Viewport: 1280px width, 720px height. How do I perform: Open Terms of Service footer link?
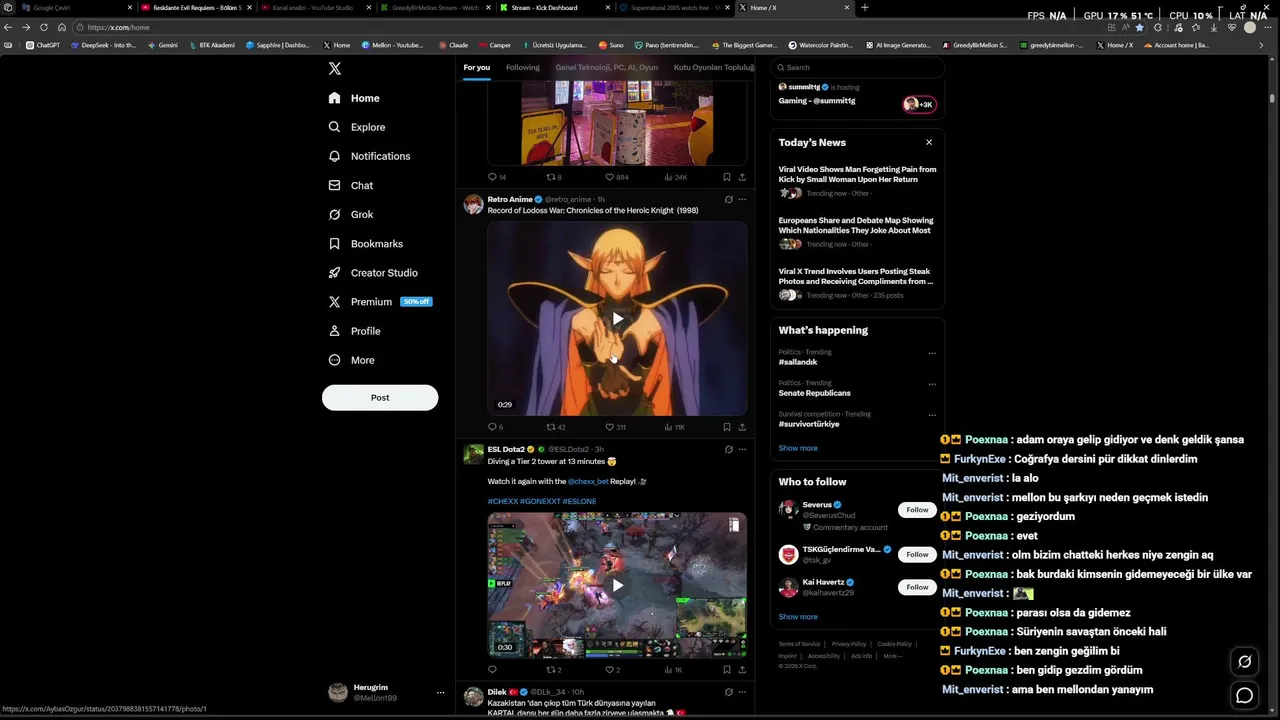(x=799, y=644)
